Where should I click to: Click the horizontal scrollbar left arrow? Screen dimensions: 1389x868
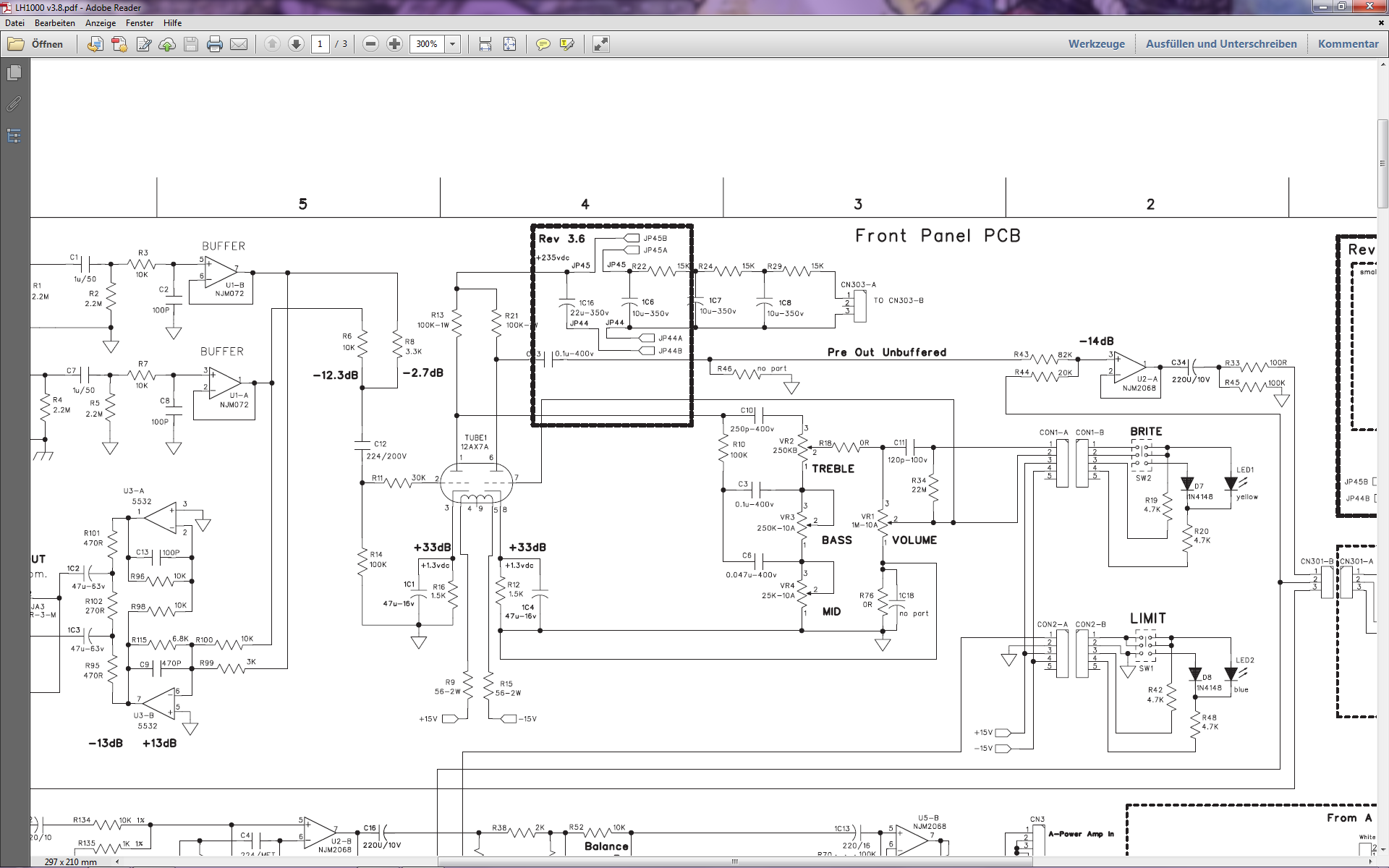coord(117,861)
